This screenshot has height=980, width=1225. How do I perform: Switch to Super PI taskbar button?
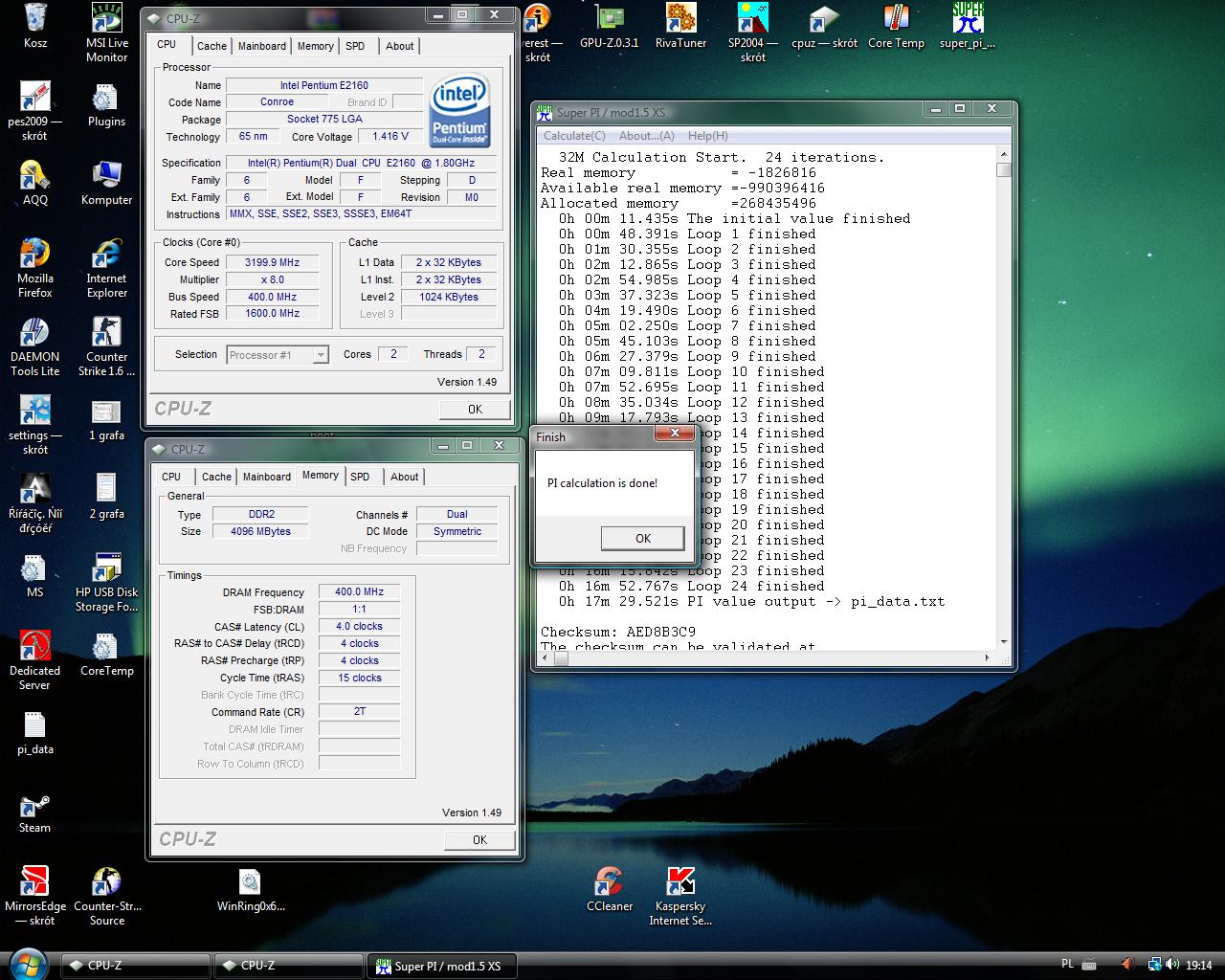[440, 966]
